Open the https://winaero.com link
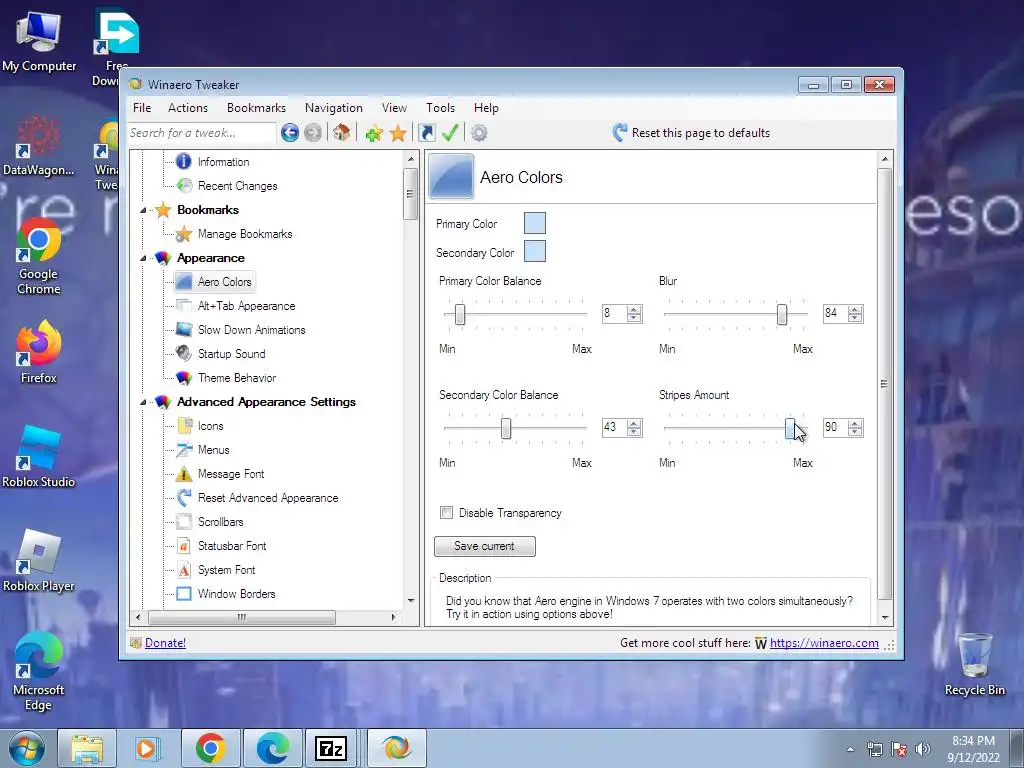1024x768 pixels. pyautogui.click(x=824, y=643)
